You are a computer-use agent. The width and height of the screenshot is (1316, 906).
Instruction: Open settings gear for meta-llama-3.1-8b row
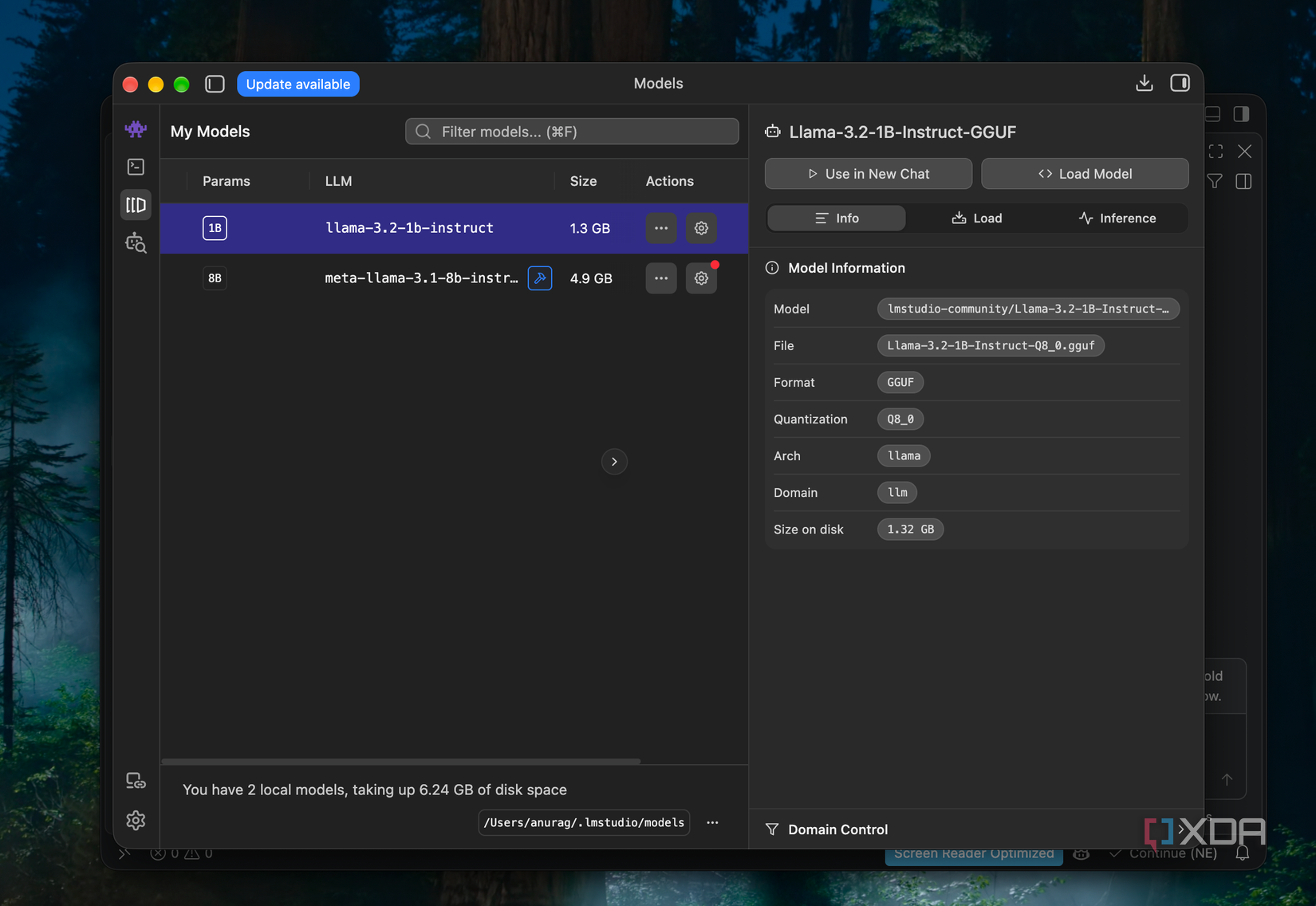[701, 278]
